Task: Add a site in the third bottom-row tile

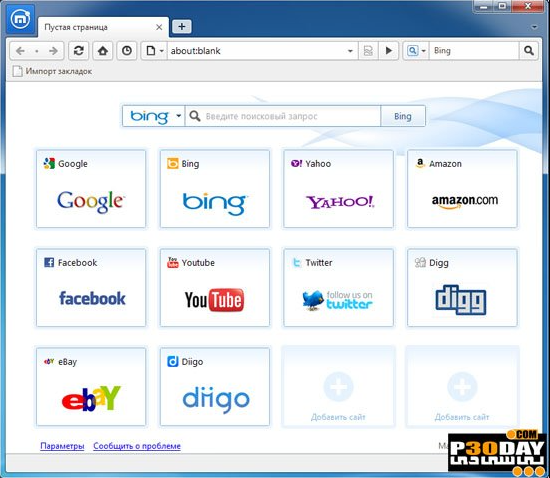Action: coord(338,387)
